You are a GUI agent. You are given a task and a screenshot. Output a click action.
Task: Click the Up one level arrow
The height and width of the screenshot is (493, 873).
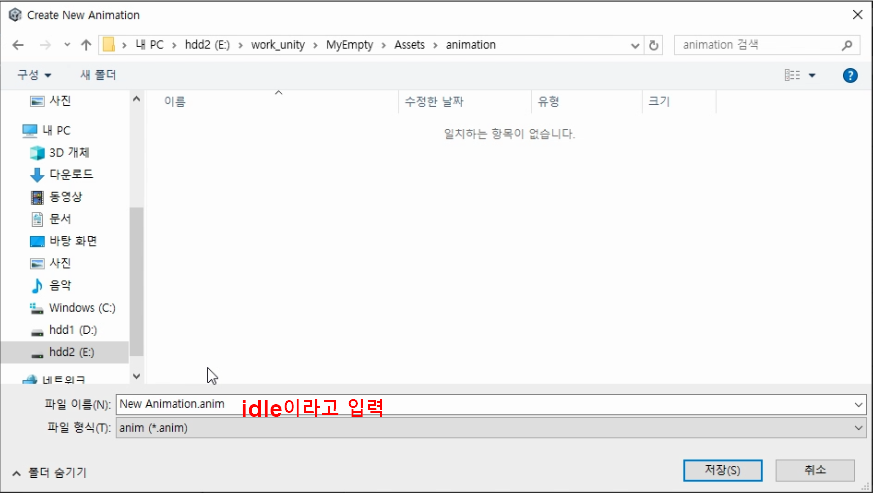(86, 45)
